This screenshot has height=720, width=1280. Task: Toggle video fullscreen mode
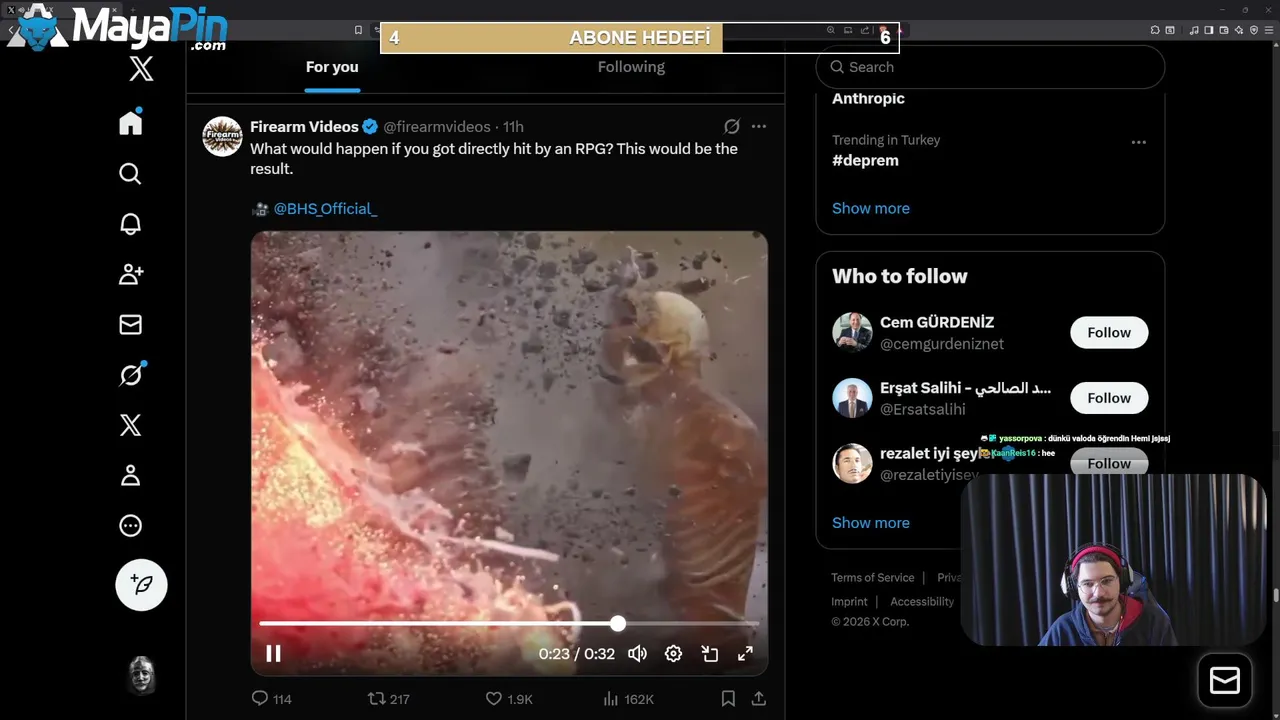pyautogui.click(x=745, y=654)
